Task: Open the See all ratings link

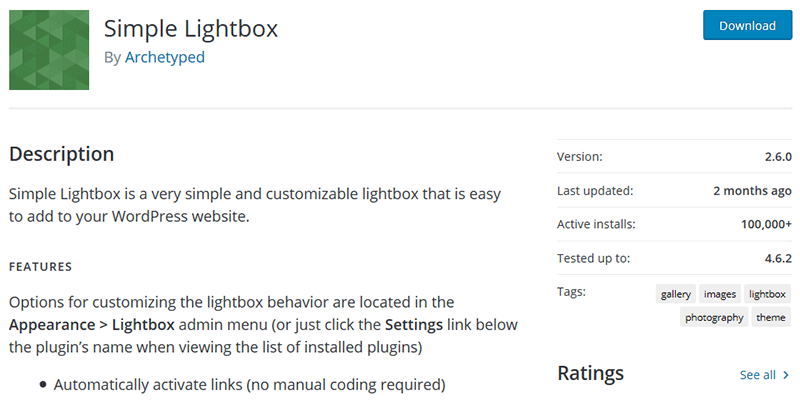Action: point(757,375)
